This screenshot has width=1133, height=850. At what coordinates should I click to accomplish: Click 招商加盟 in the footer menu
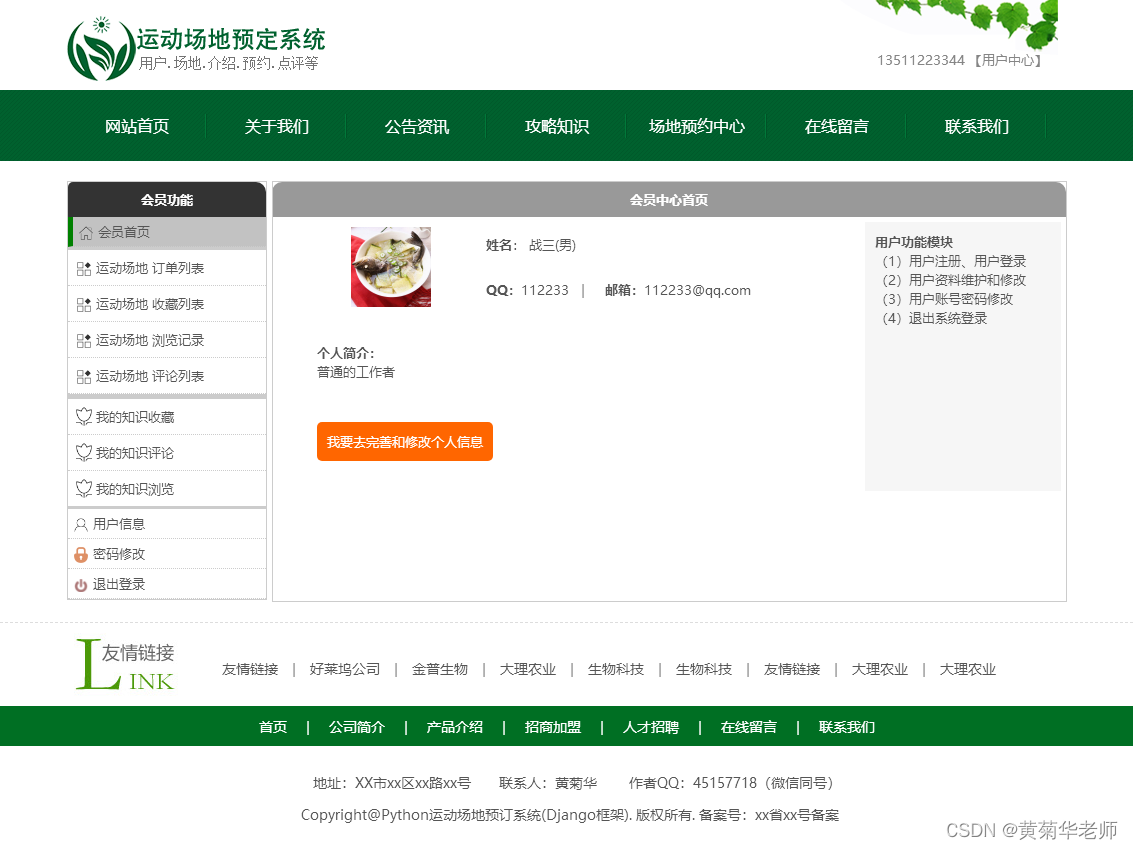tap(551, 727)
